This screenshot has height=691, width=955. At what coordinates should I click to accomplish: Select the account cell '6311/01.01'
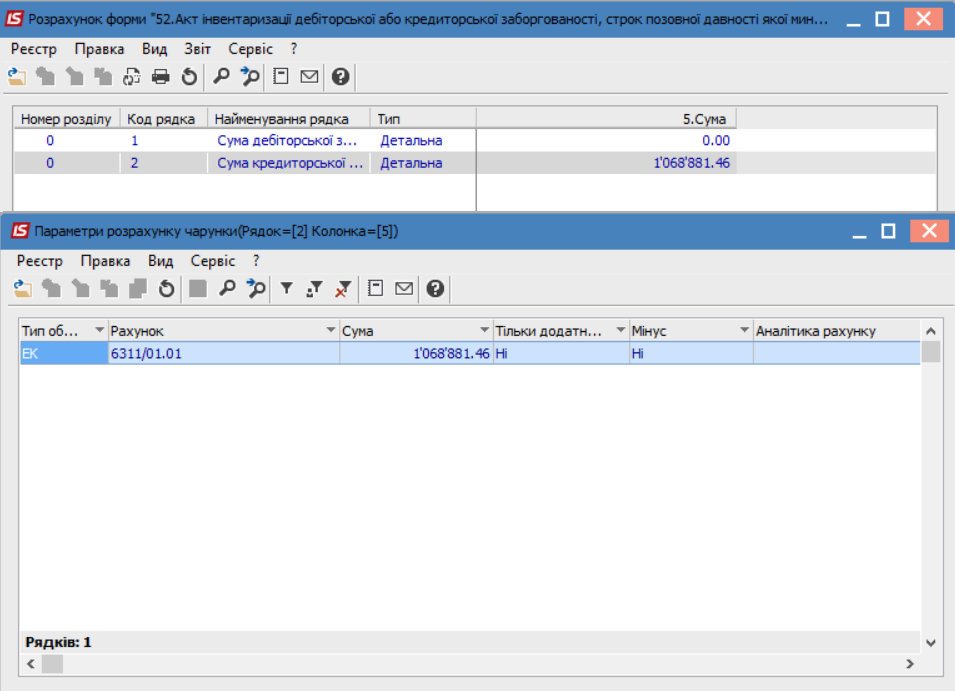(x=224, y=353)
